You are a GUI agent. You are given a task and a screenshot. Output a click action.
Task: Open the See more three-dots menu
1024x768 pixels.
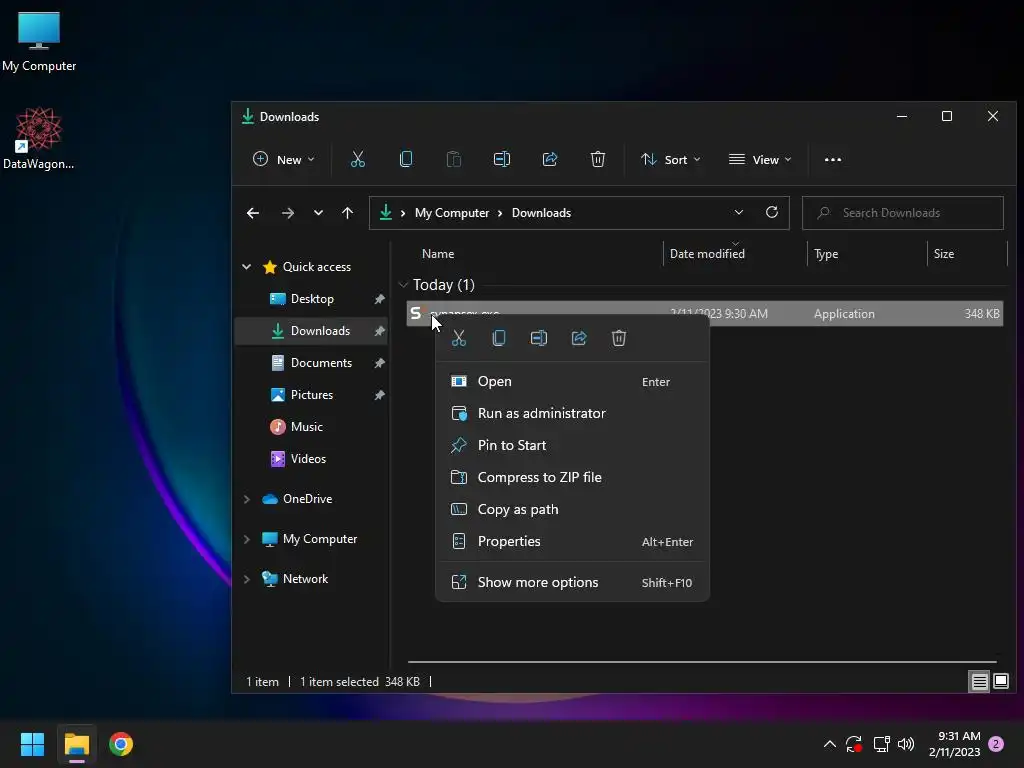pyautogui.click(x=833, y=159)
